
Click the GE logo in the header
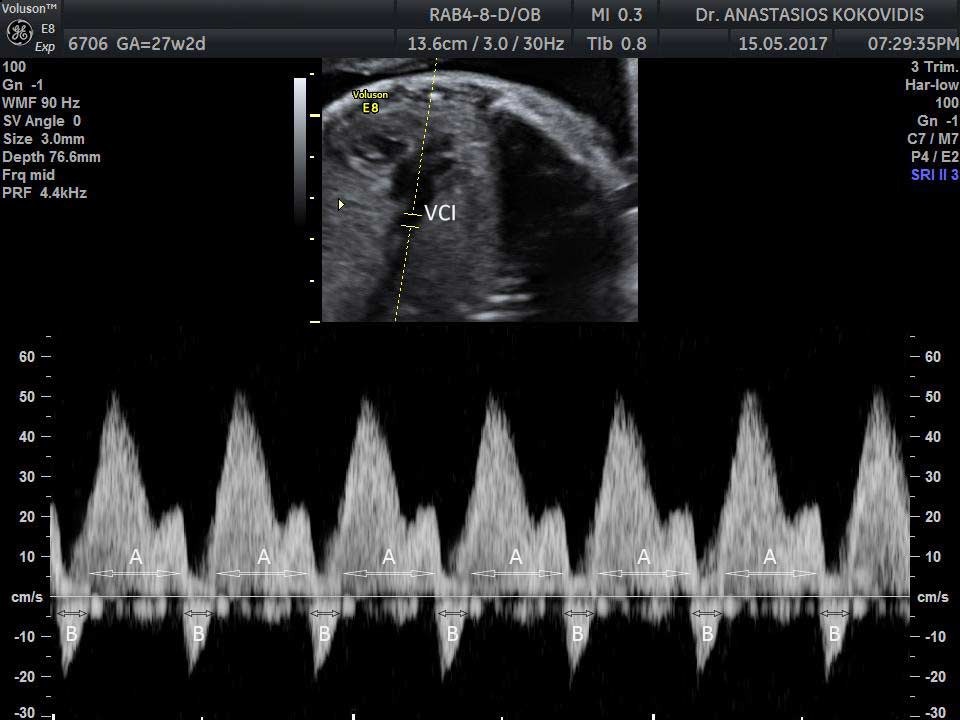(19, 34)
